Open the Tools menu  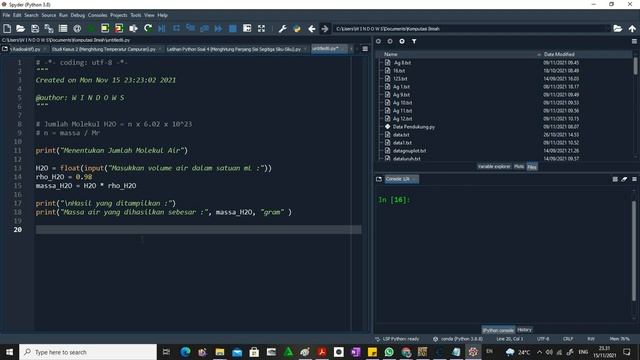tap(136, 15)
